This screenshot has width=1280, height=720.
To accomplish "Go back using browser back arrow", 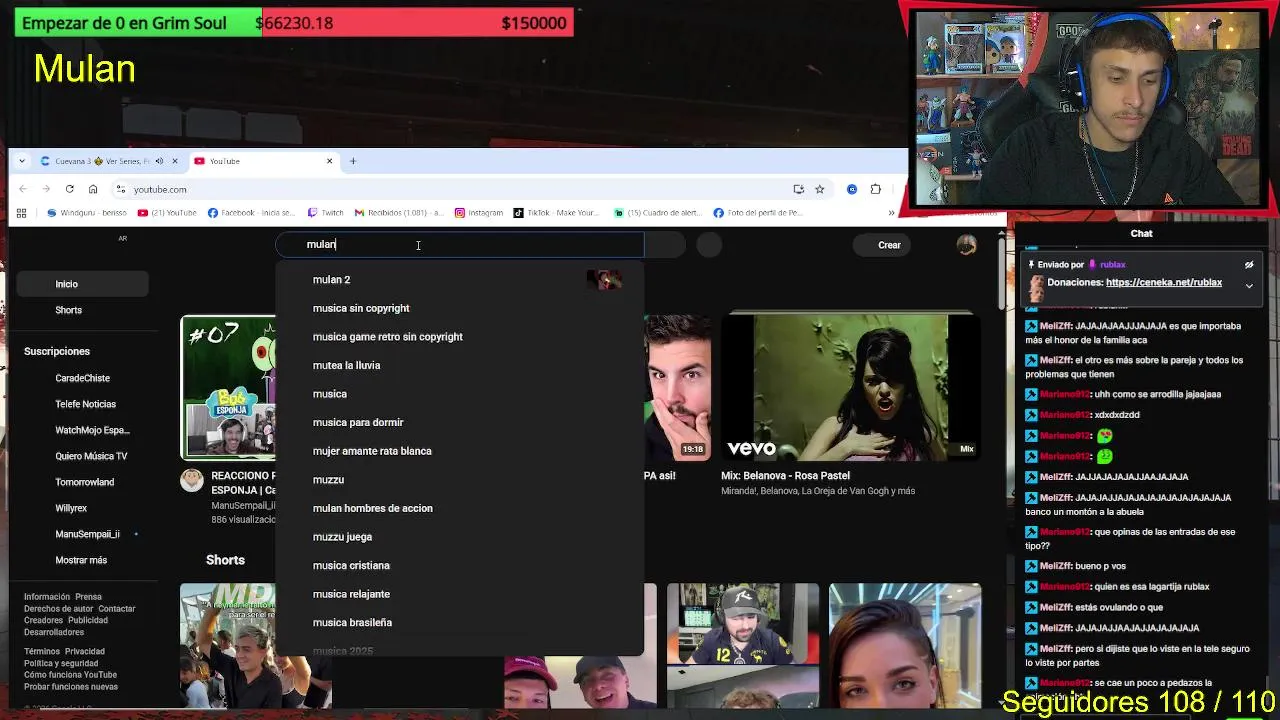I will 23,189.
